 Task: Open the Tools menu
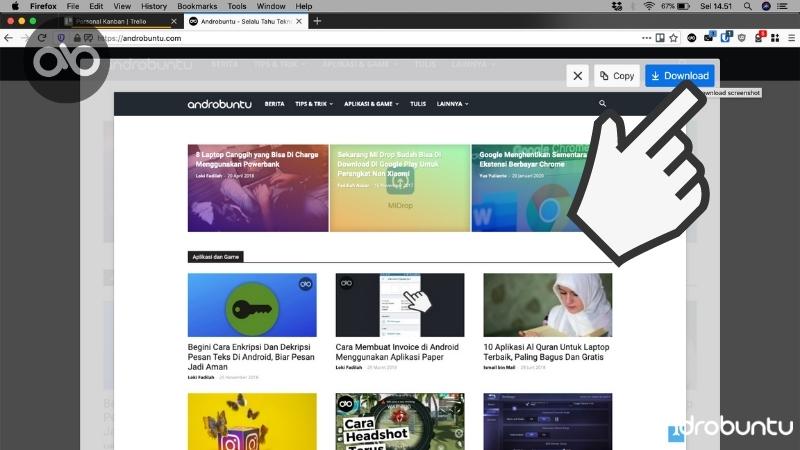coord(237,6)
